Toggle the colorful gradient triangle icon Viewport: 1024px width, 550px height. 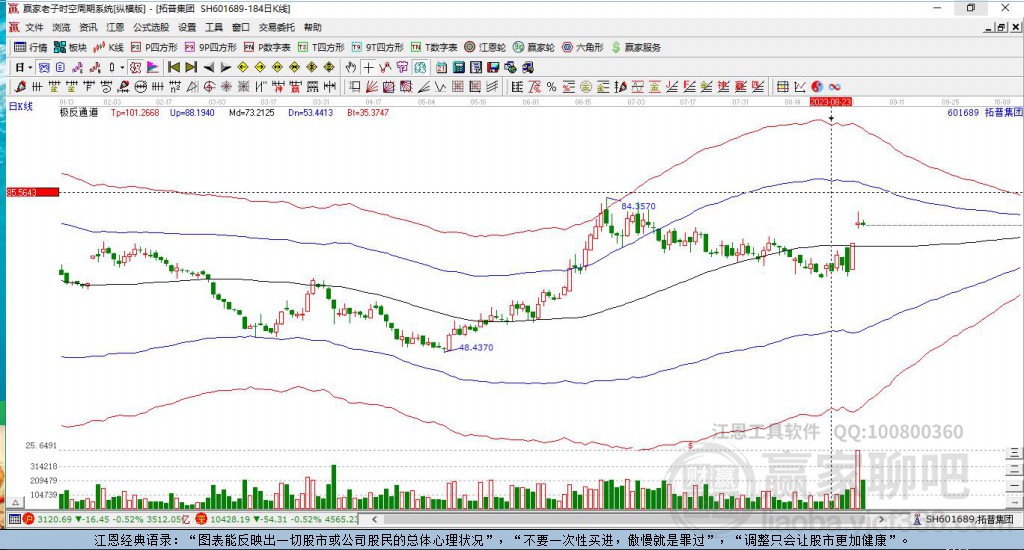[x=152, y=67]
